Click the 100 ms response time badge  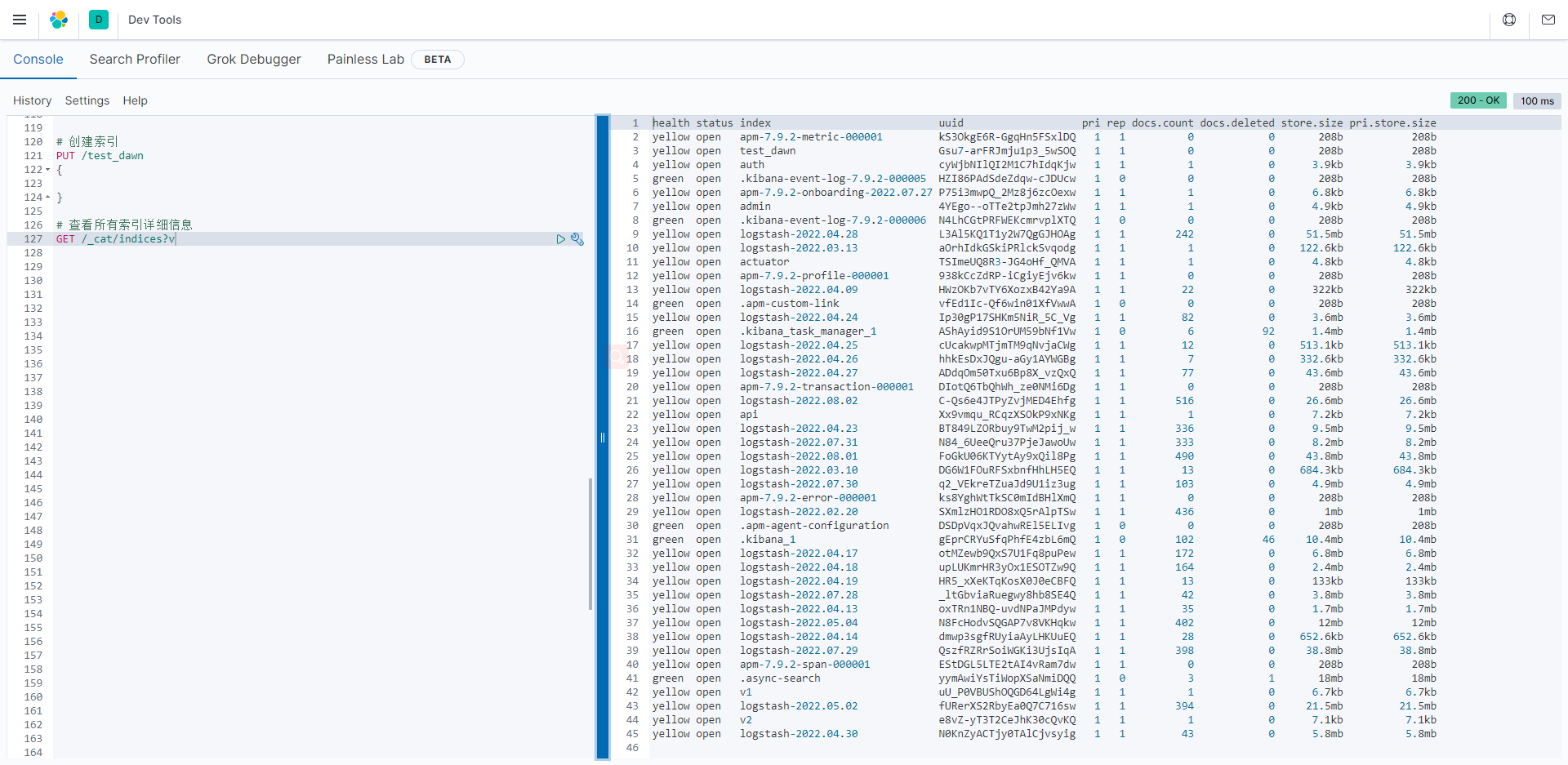point(1537,100)
